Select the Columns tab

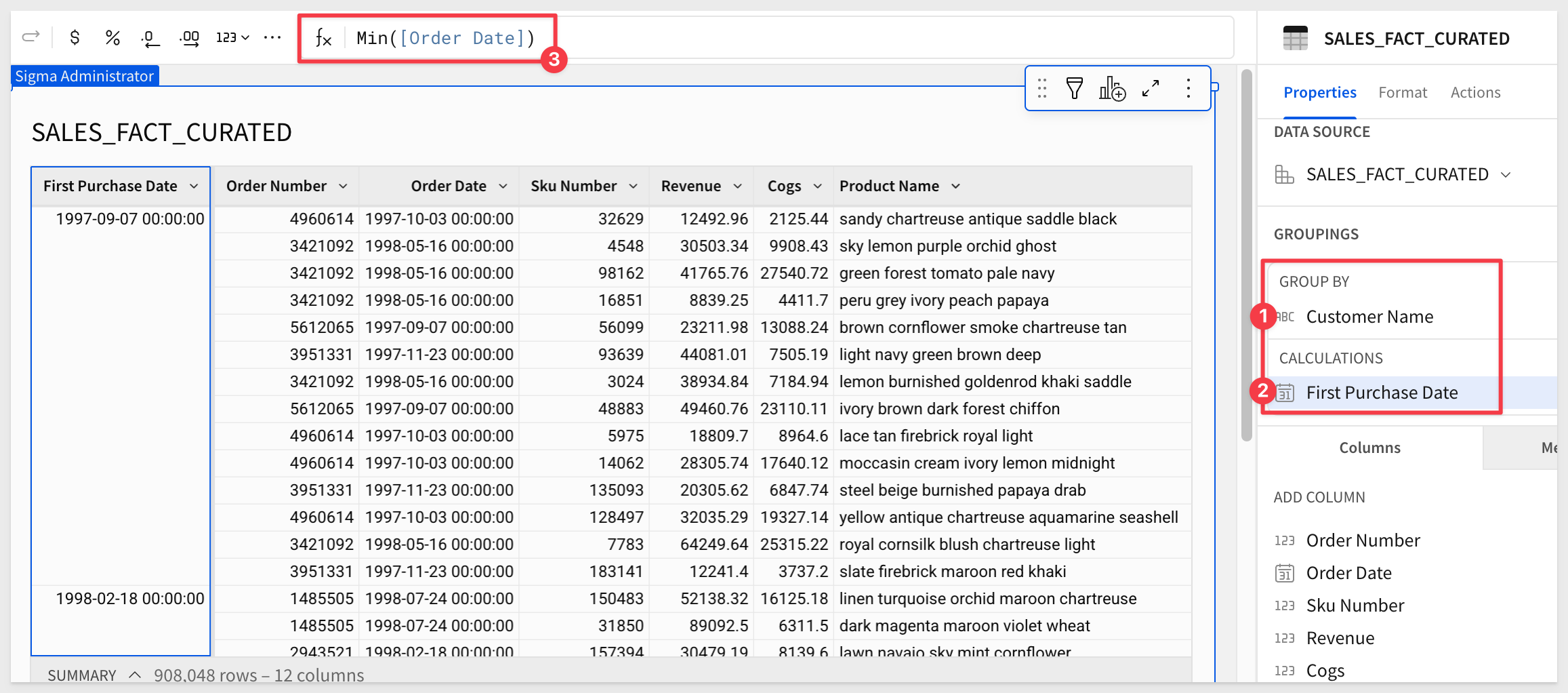pos(1369,448)
